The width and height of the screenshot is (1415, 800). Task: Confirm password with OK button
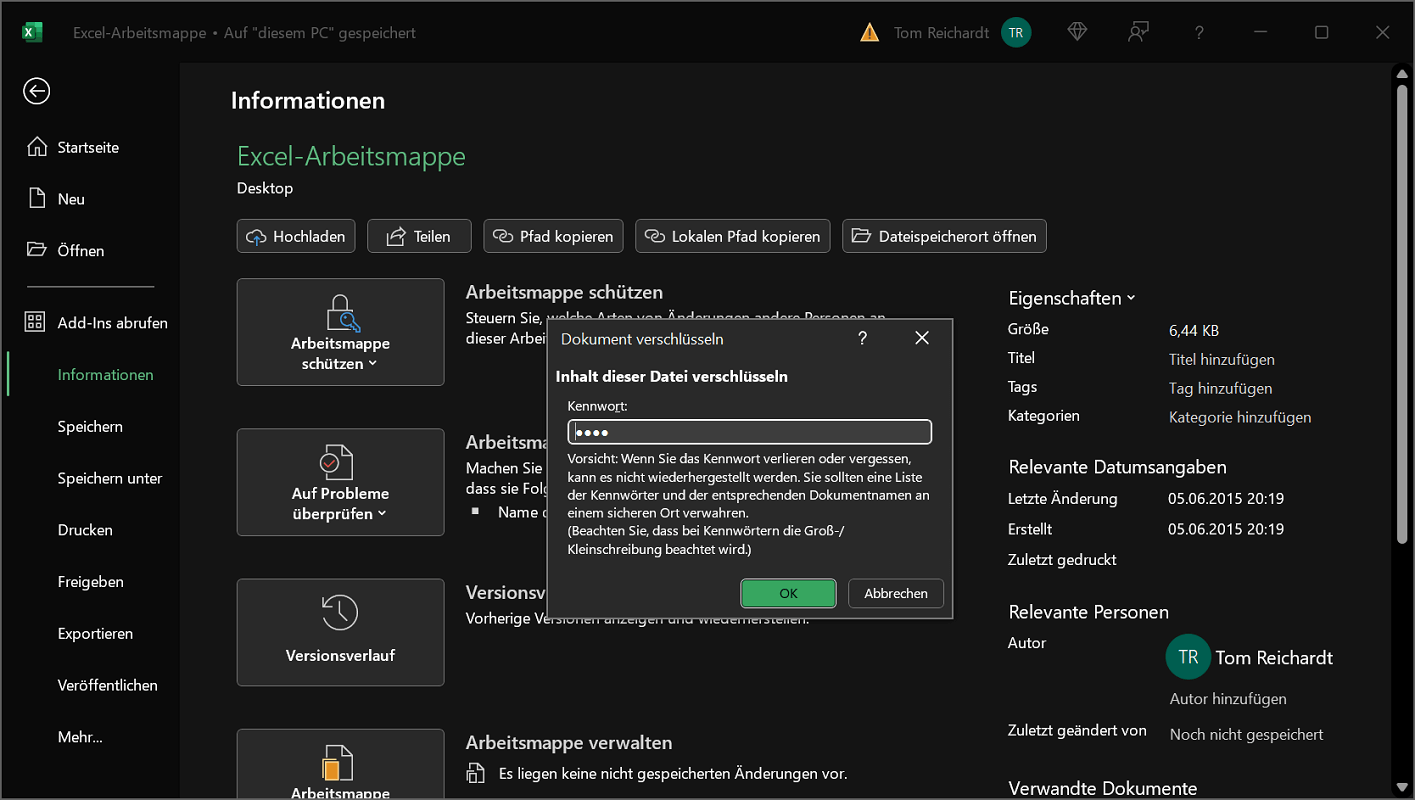tap(788, 593)
